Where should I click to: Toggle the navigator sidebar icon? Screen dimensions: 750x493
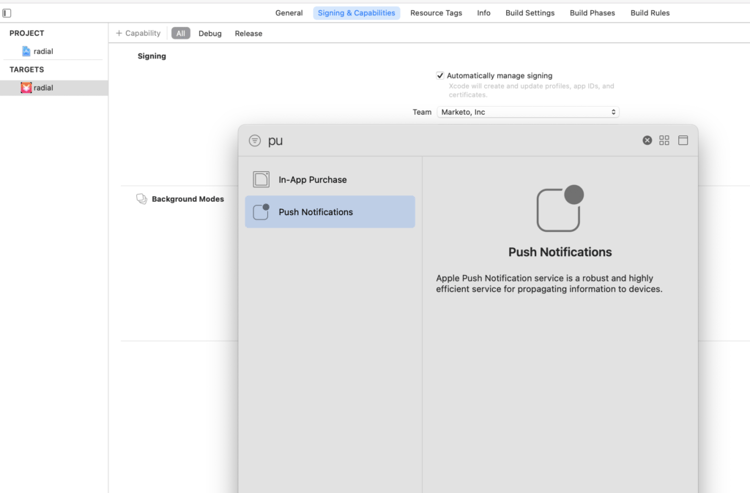pos(7,13)
